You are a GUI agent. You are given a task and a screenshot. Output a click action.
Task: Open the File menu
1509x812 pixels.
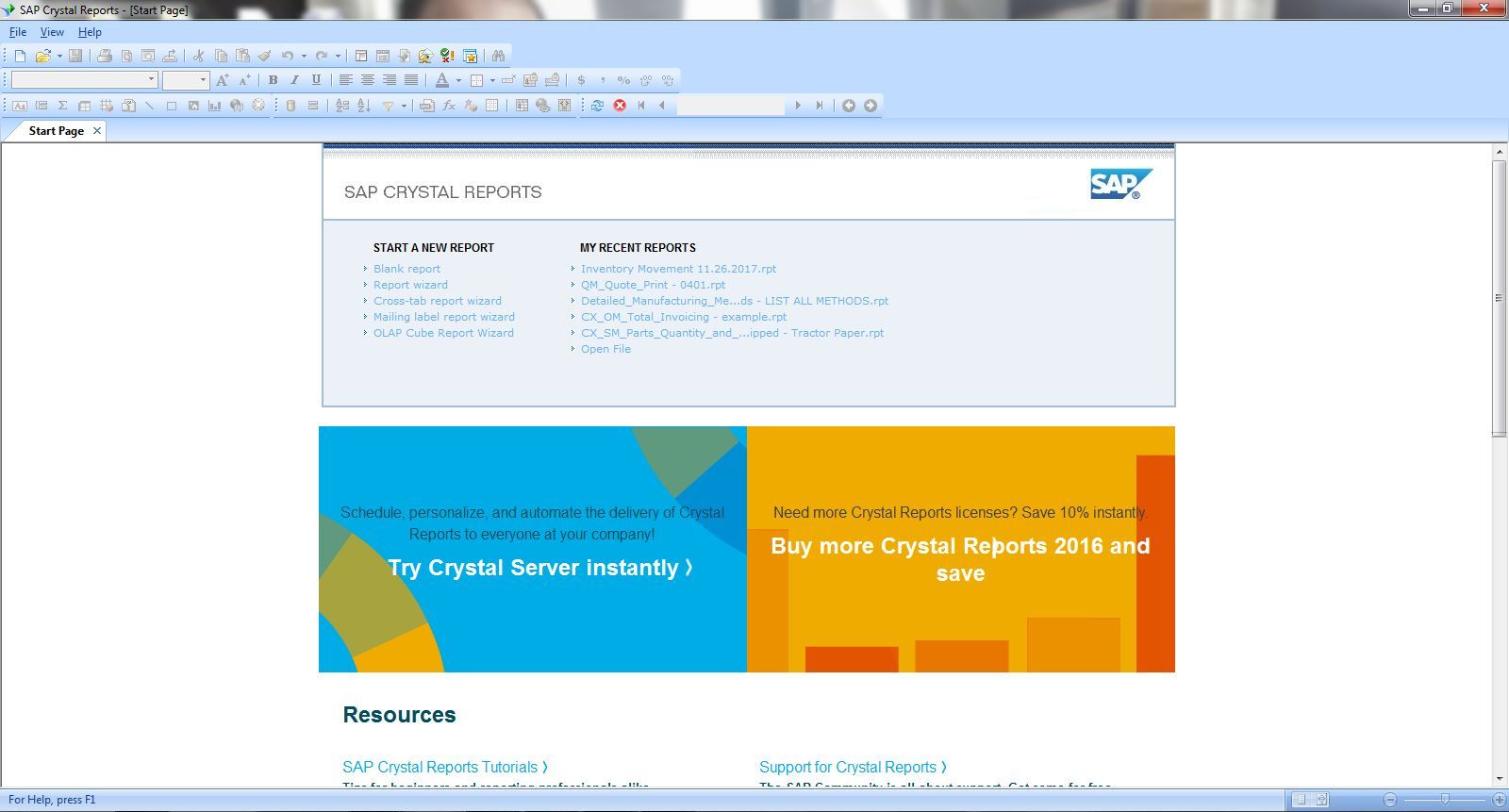(17, 32)
